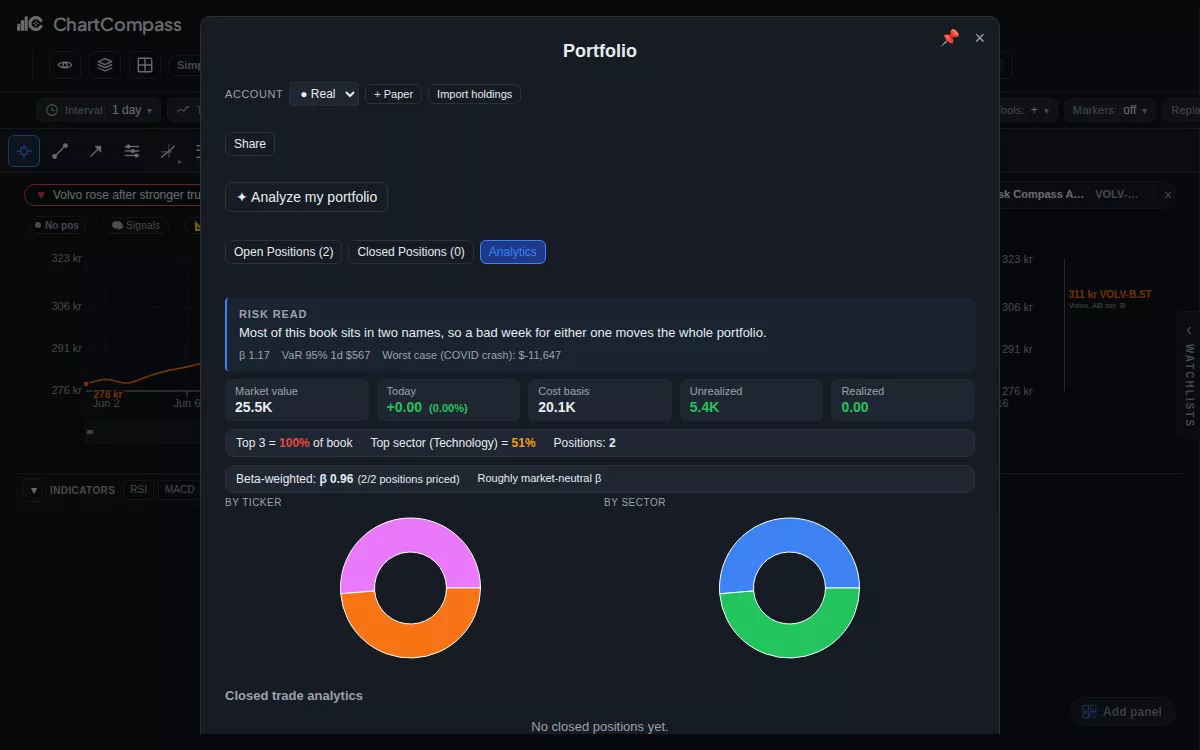Toggle the RSI indicator chip
The image size is (1200, 750).
tap(137, 490)
